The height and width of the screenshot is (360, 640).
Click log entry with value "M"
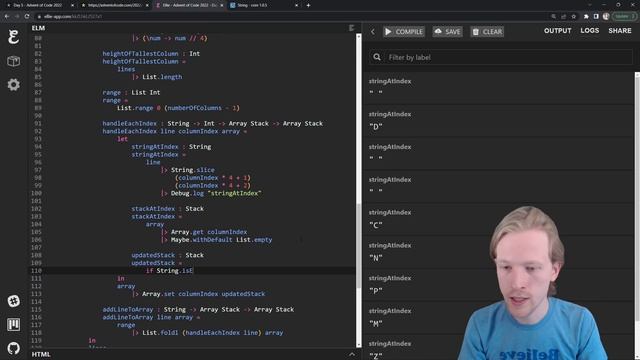pyautogui.click(x=500, y=317)
